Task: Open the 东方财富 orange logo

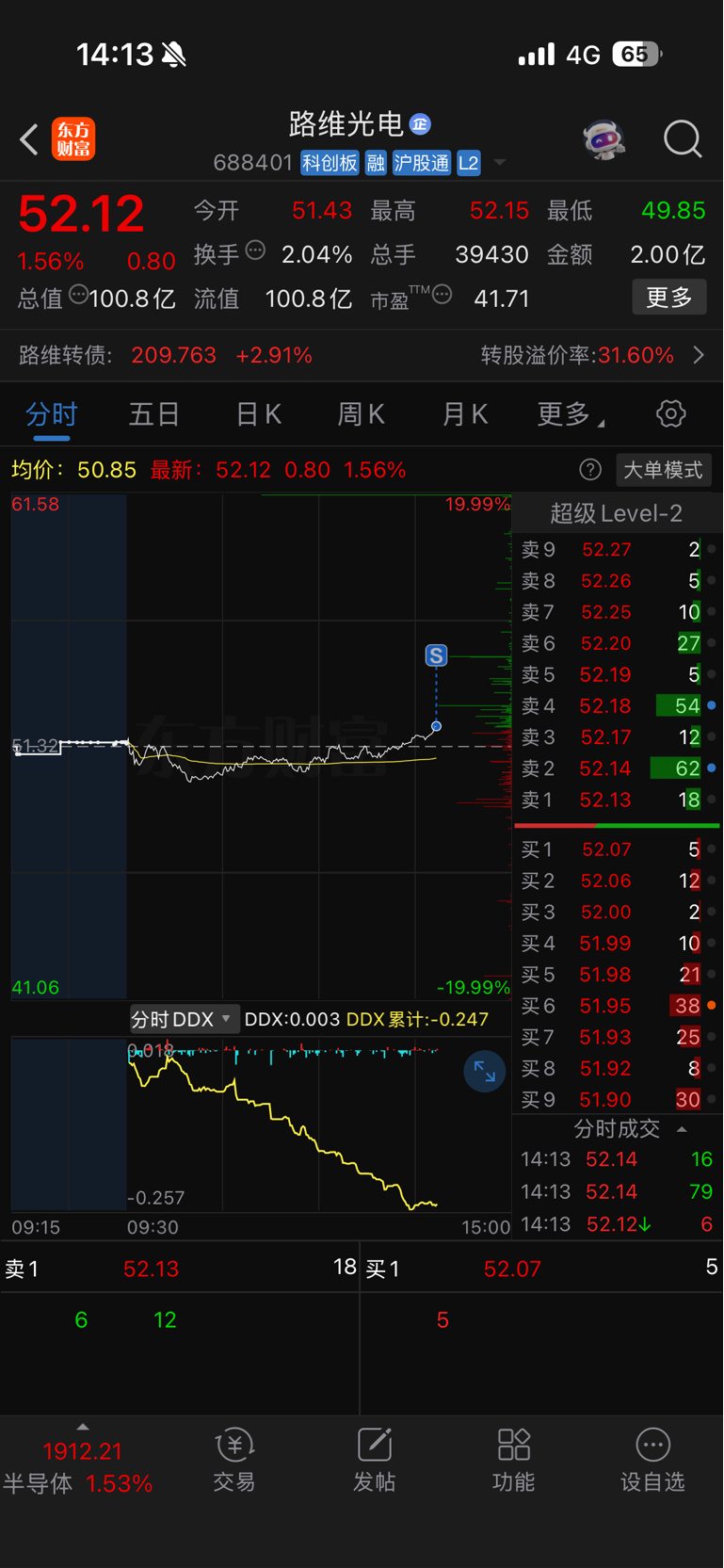Action: click(73, 139)
